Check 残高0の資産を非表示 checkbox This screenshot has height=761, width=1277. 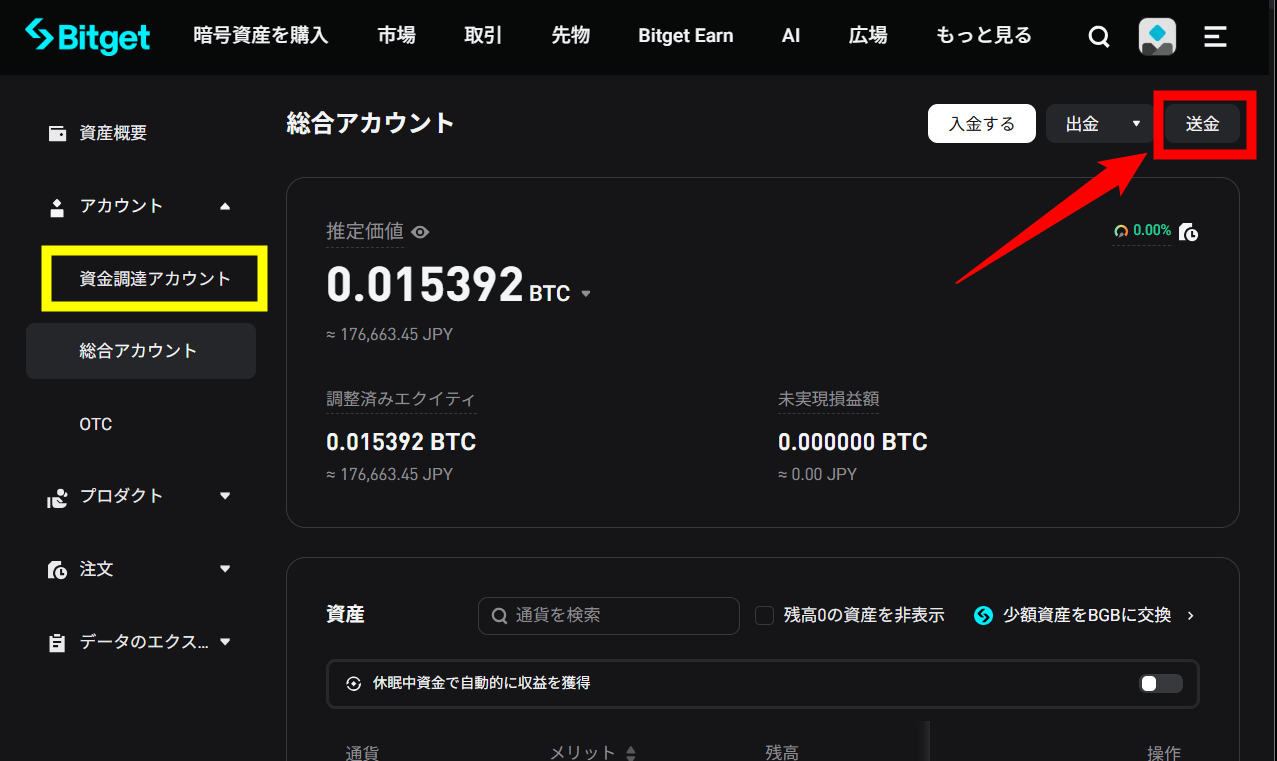point(765,615)
